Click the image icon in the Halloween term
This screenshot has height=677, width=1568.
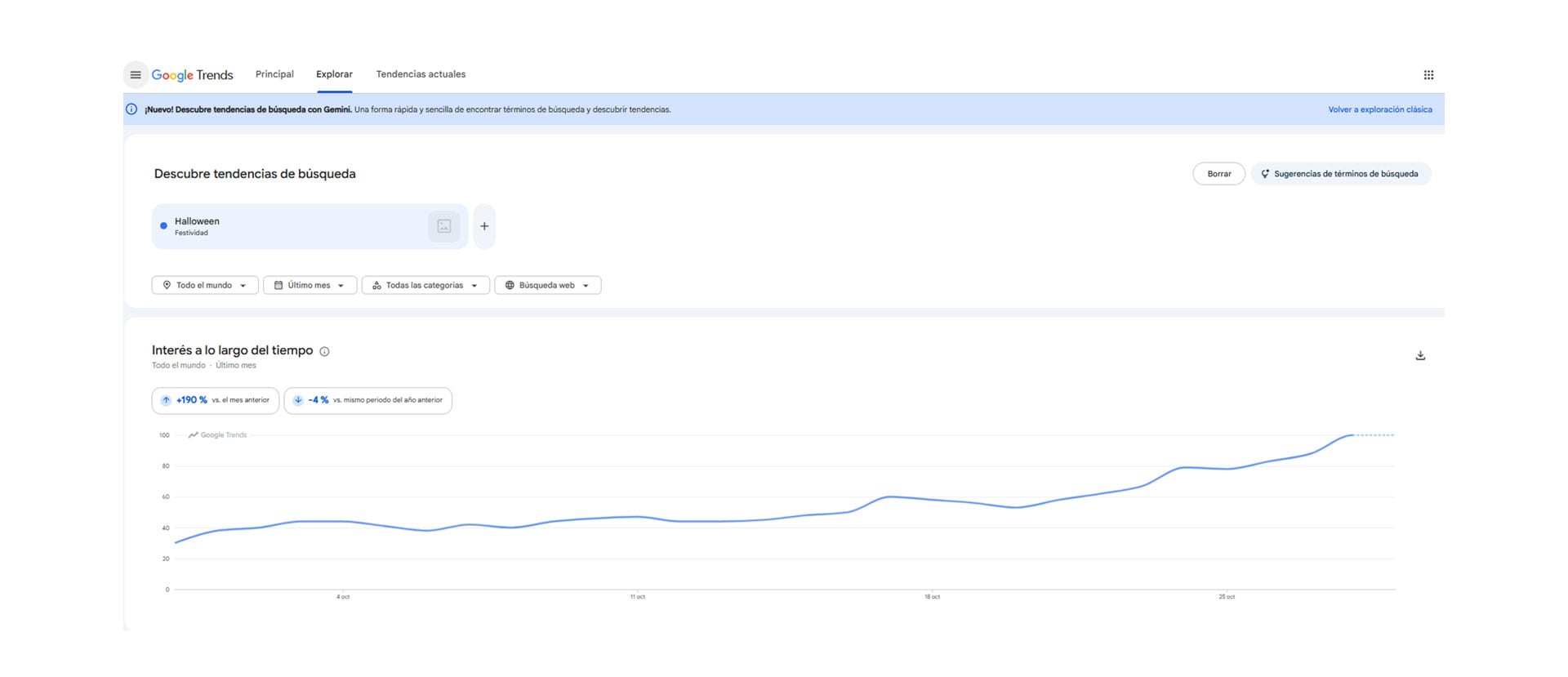point(444,226)
